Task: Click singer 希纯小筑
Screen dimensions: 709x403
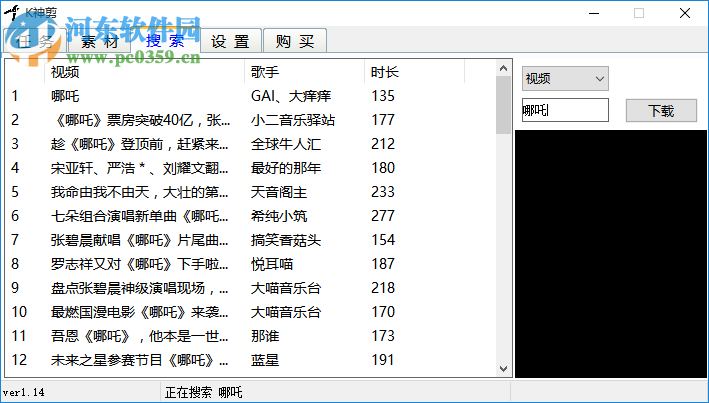Action: tap(279, 216)
